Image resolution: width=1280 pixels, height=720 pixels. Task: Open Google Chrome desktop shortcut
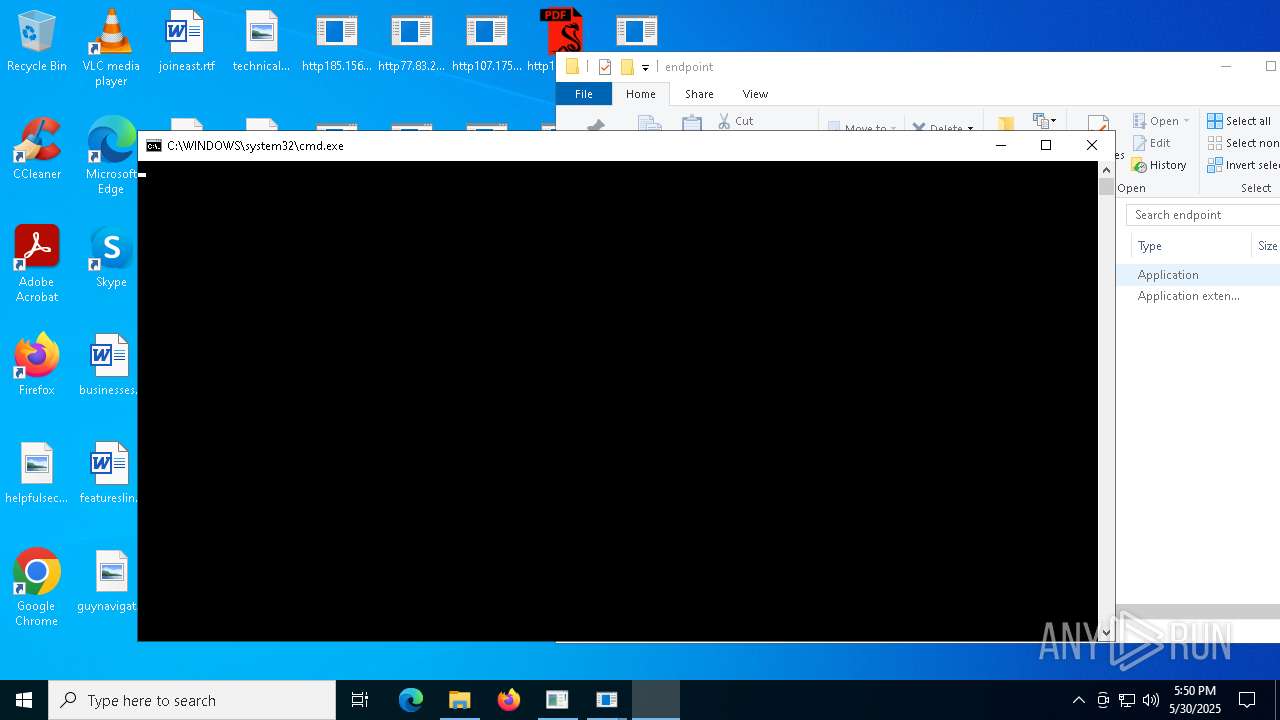36,588
